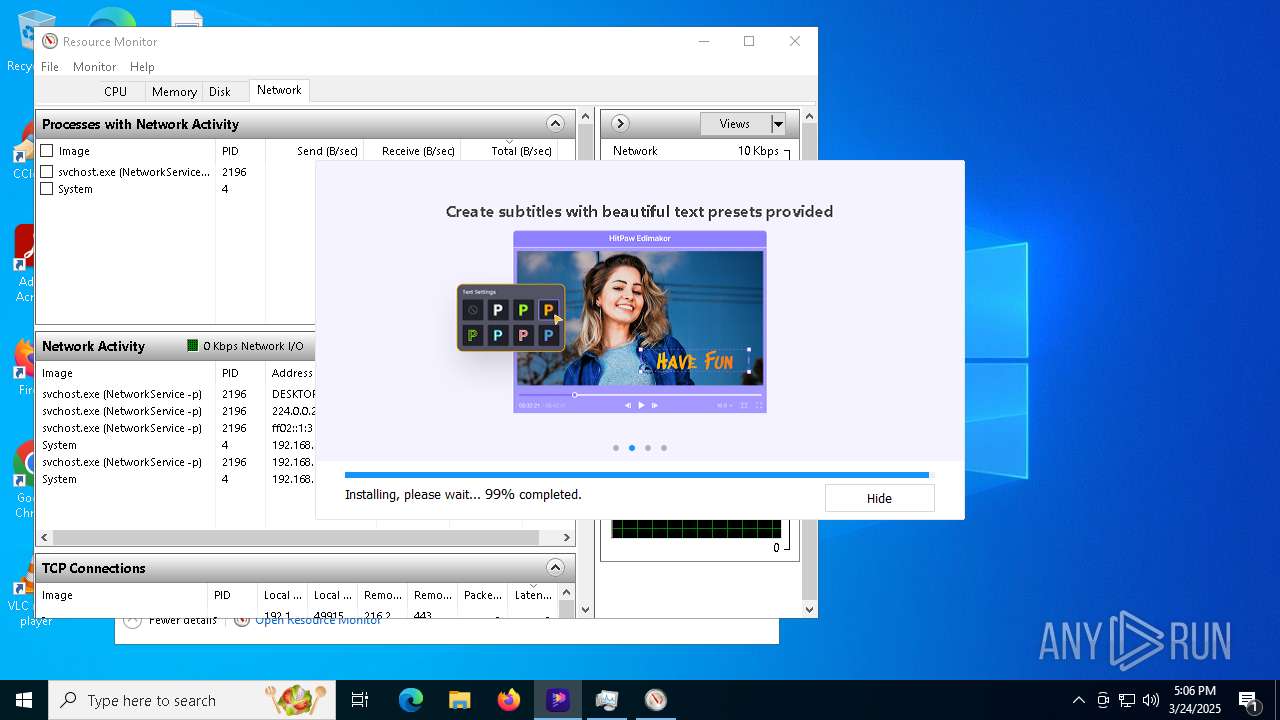Open HitPaw installer taskbar icon

[558, 700]
